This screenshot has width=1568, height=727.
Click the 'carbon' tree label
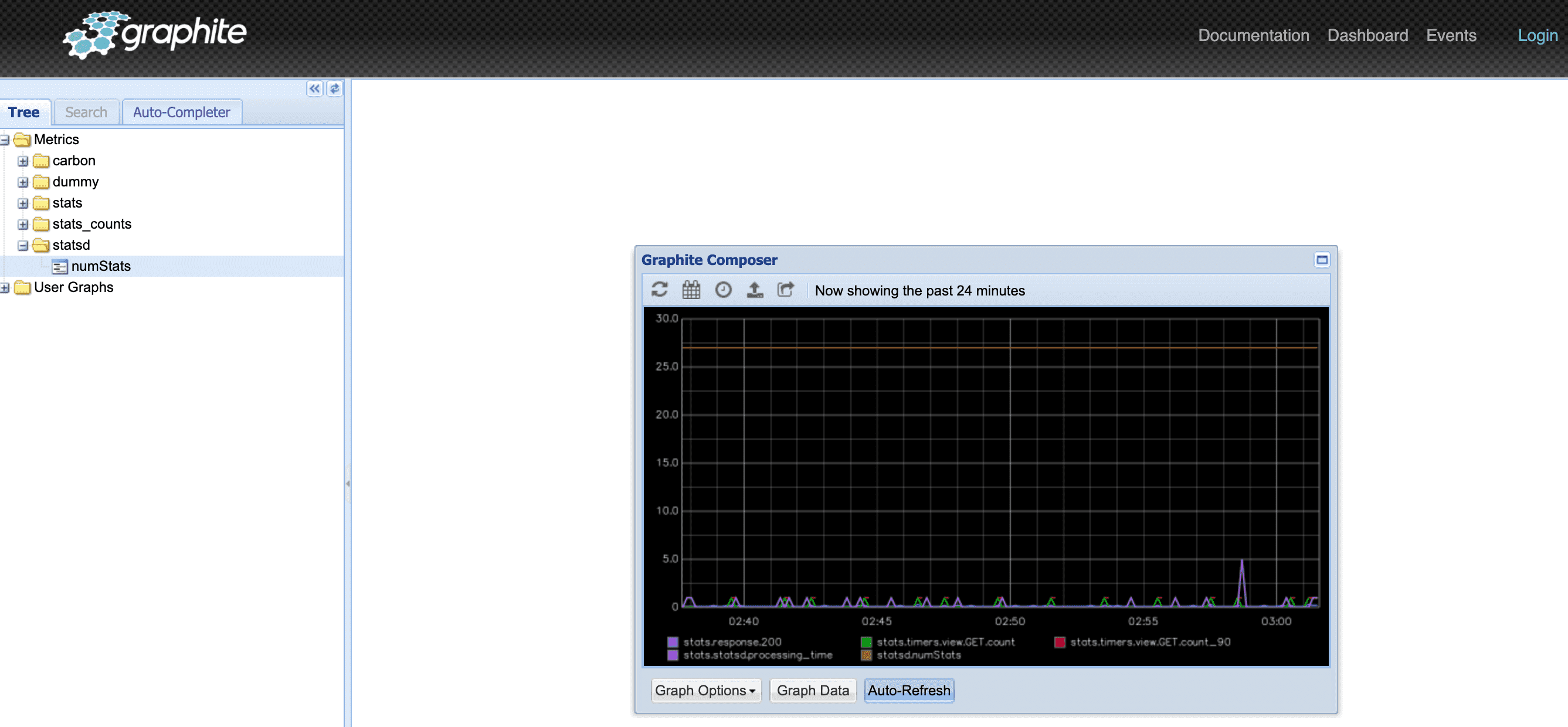pyautogui.click(x=74, y=161)
